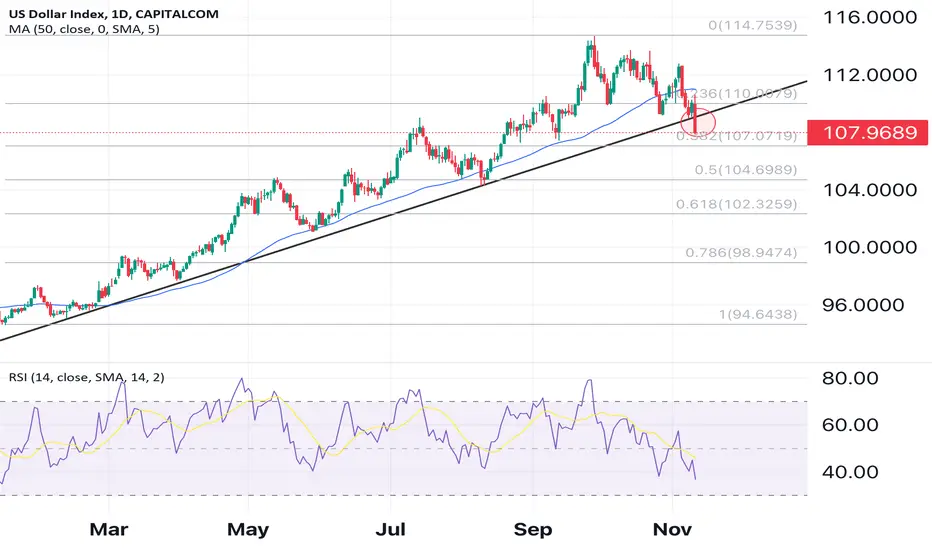Click the 1(94.6438) Fibonacci level label
Image resolution: width=932 pixels, height=550 pixels.
tap(758, 314)
